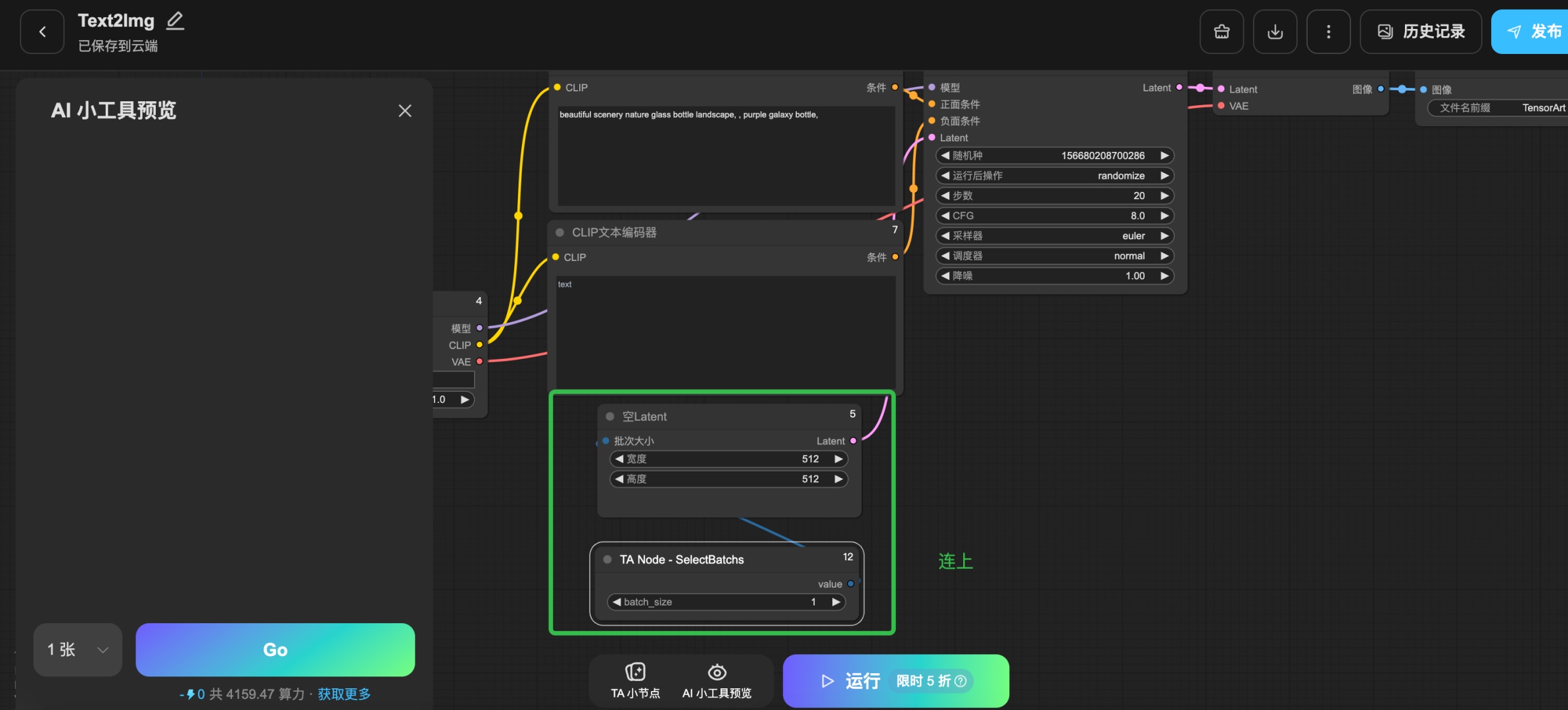The height and width of the screenshot is (710, 1568).
Task: Collapse the 空Latent node via its dot
Action: click(x=609, y=417)
